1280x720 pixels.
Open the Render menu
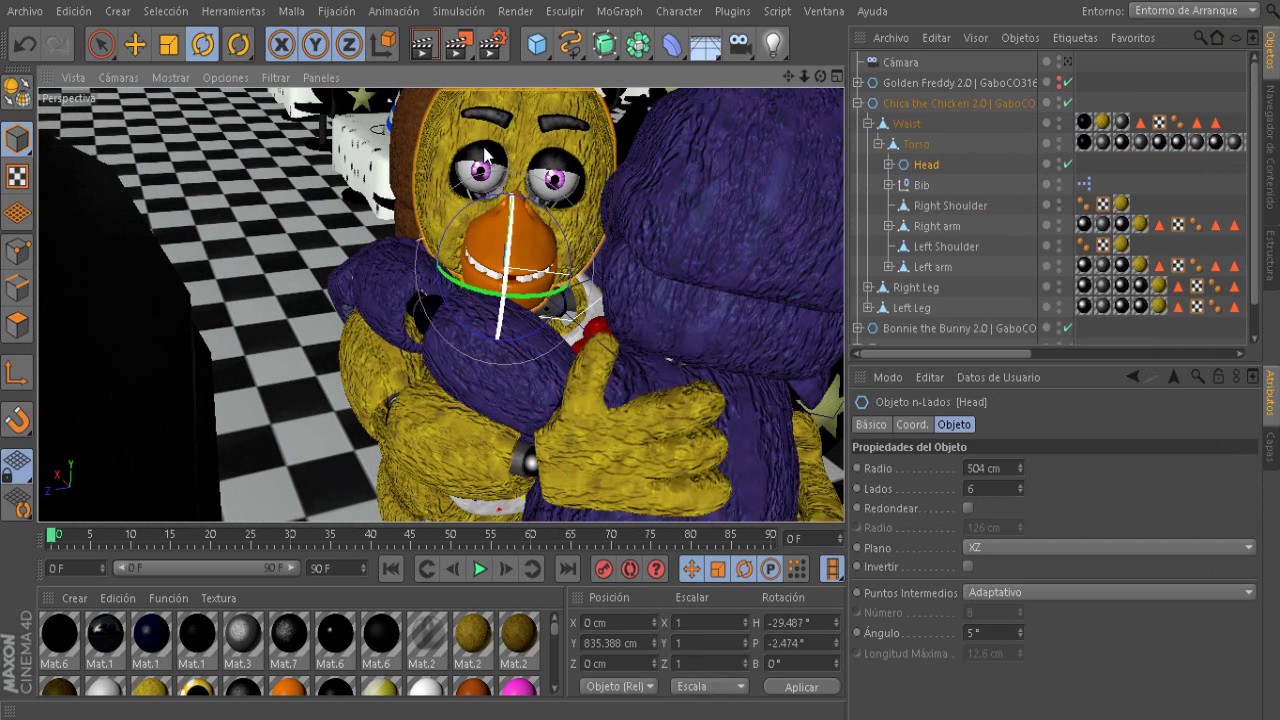click(x=515, y=11)
